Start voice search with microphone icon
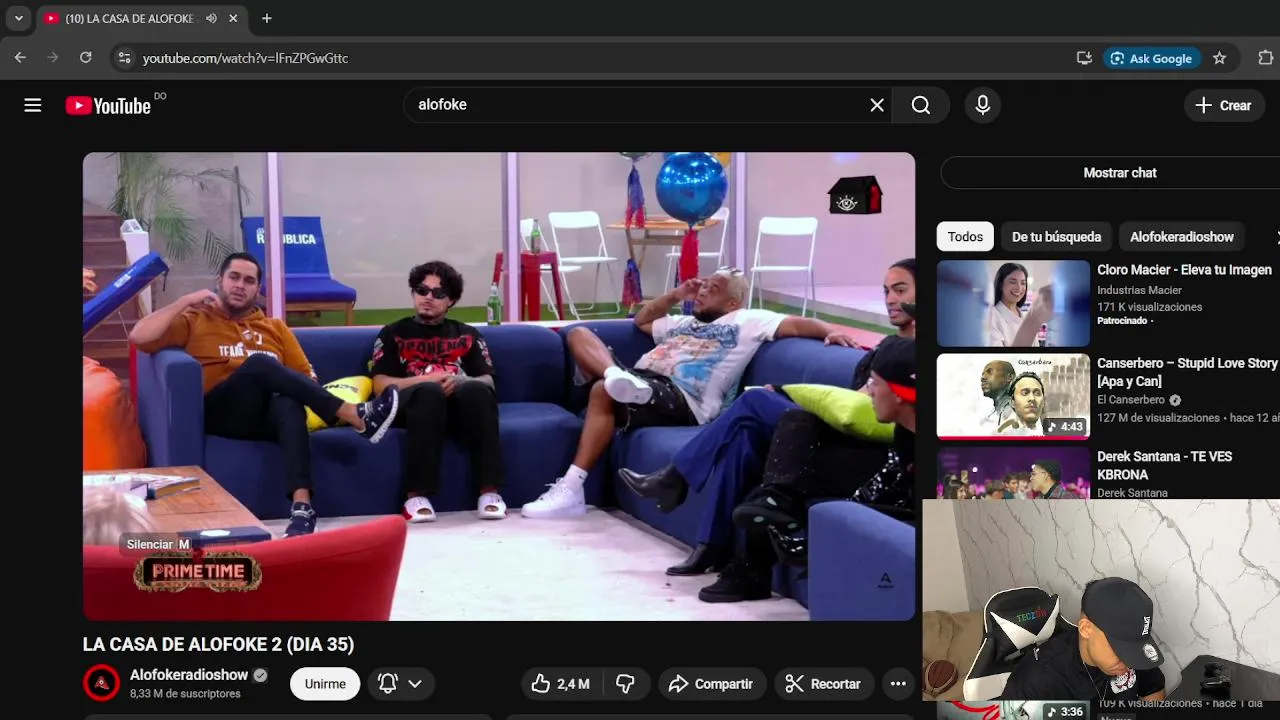Viewport: 1280px width, 720px height. [x=983, y=105]
